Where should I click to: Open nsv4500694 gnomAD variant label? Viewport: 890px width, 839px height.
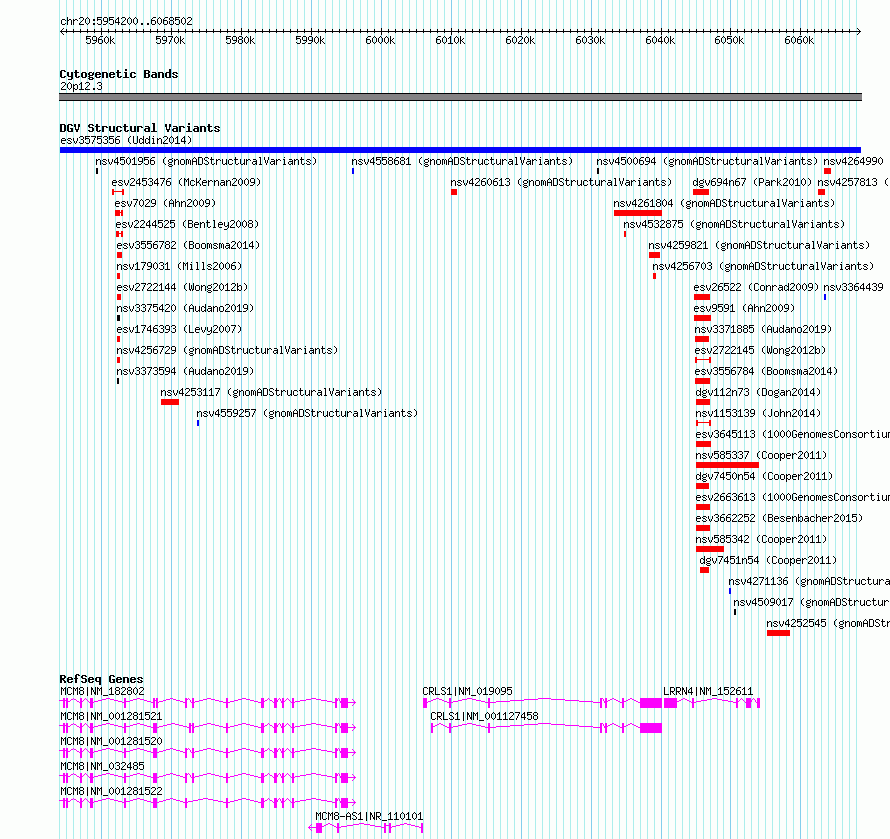tap(707, 161)
